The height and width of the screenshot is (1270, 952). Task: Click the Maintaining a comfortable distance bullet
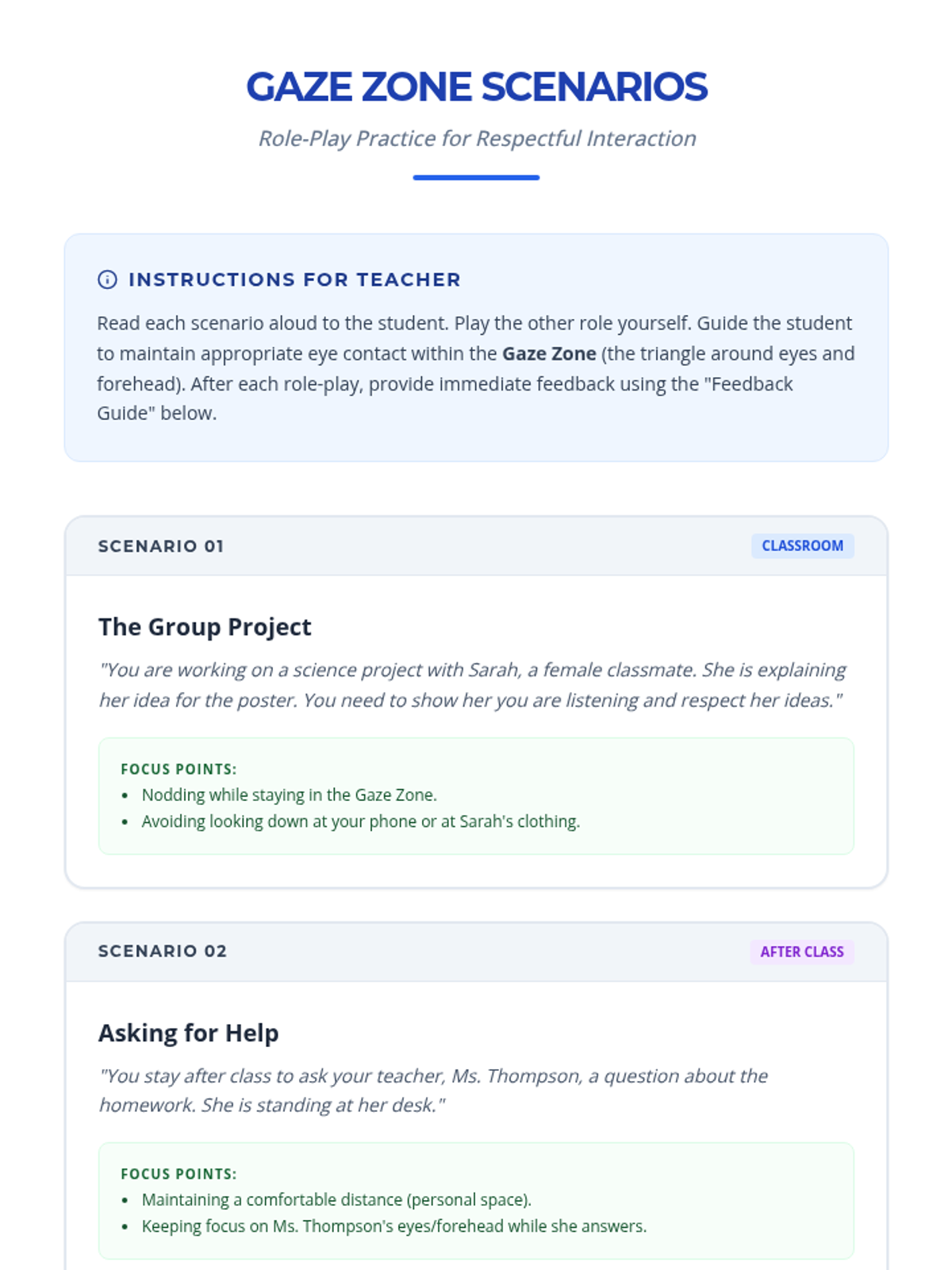(x=336, y=1200)
